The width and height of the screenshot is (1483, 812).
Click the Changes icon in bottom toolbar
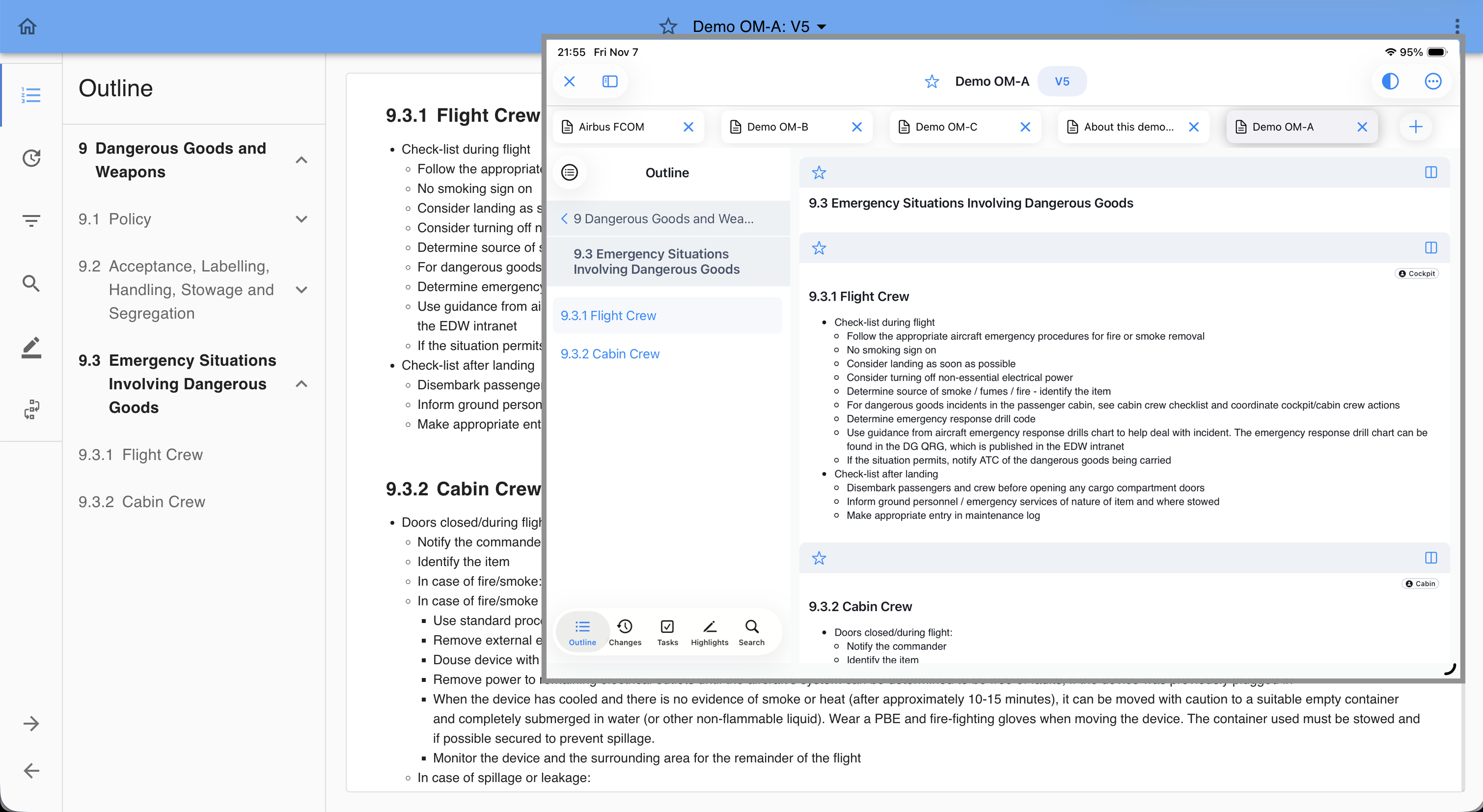pyautogui.click(x=625, y=632)
